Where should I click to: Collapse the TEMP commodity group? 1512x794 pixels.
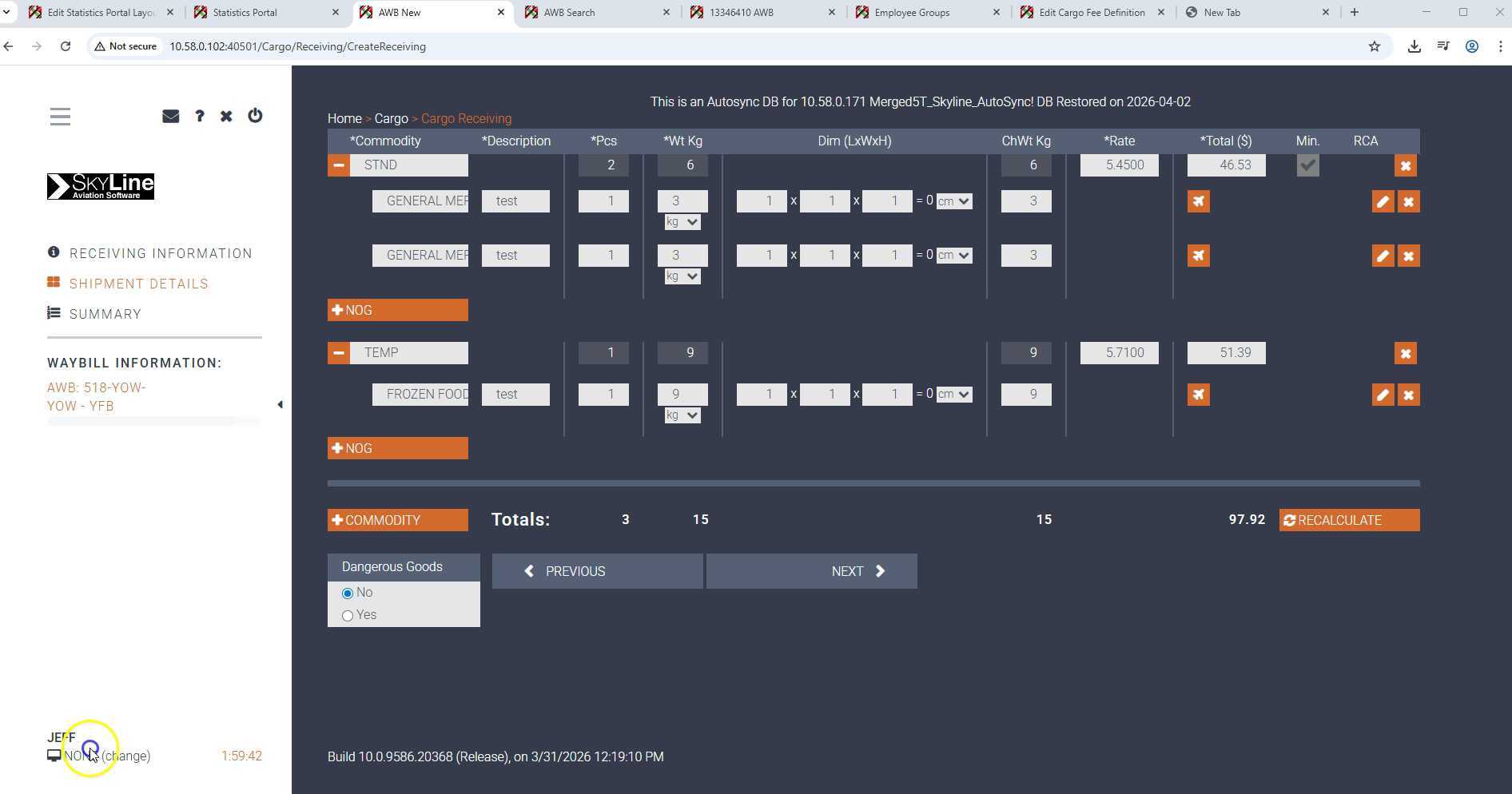338,353
